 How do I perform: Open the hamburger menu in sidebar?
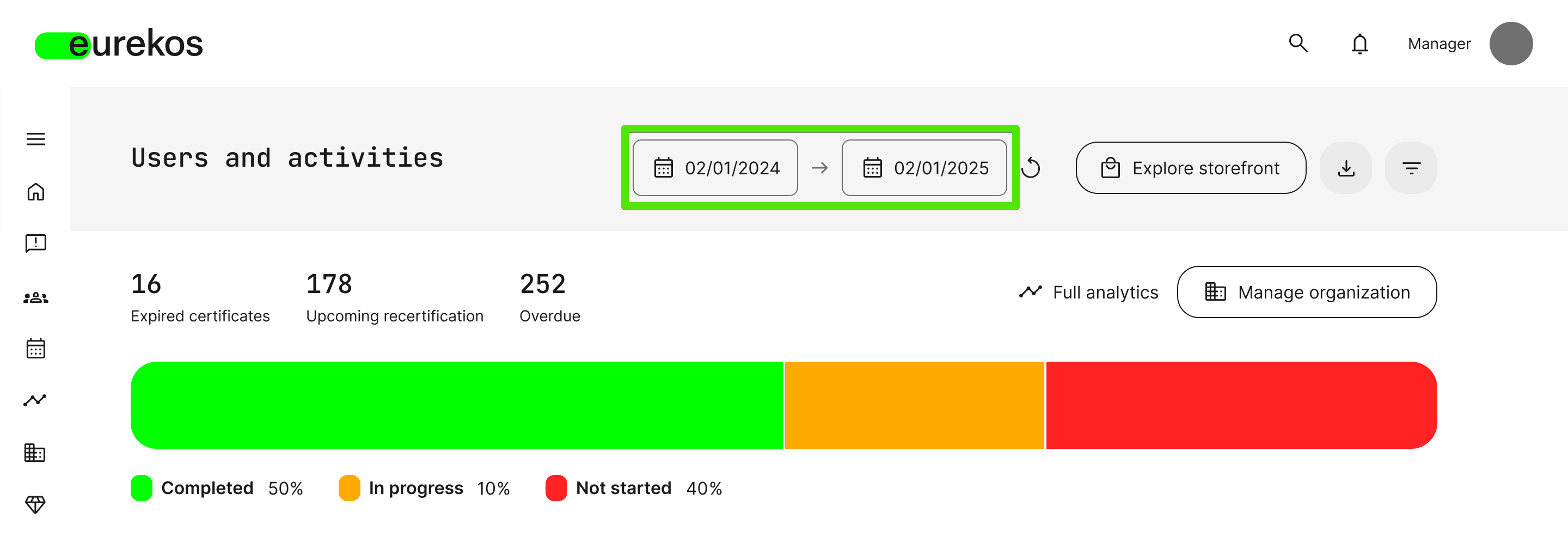click(36, 139)
